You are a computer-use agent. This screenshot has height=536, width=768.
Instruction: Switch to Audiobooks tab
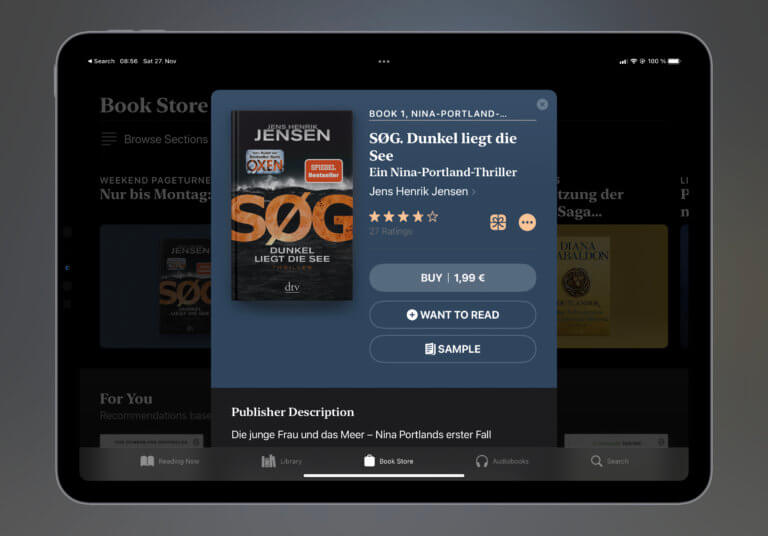[x=502, y=461]
